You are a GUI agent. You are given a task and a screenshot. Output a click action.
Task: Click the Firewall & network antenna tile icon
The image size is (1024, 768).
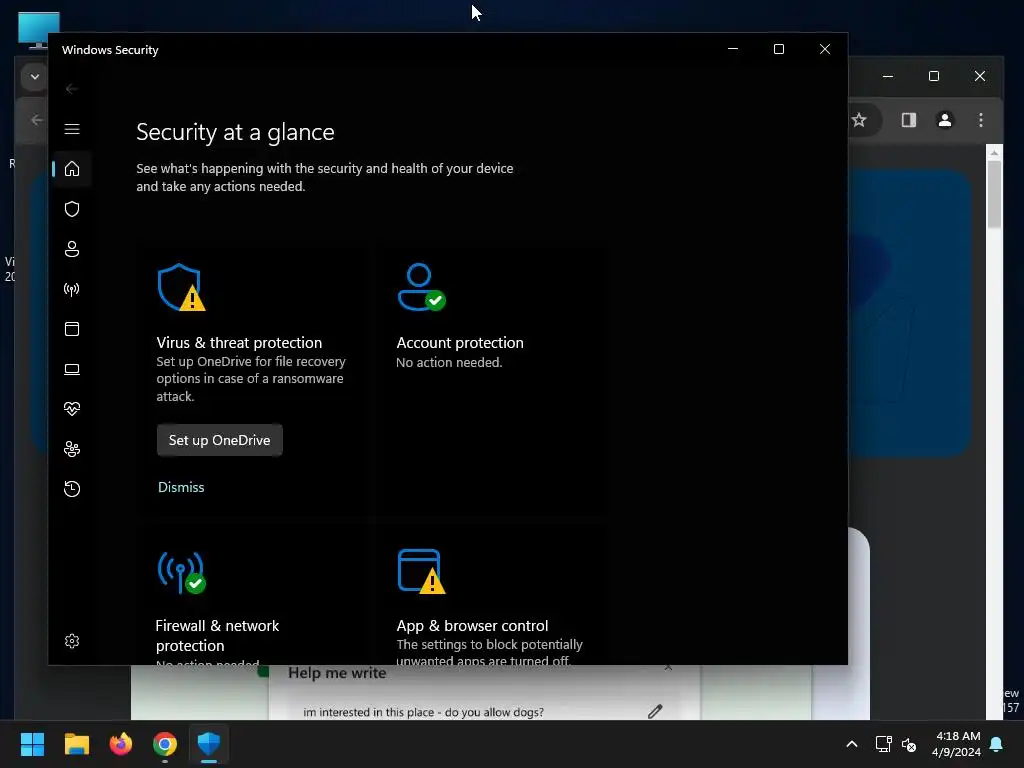181,572
